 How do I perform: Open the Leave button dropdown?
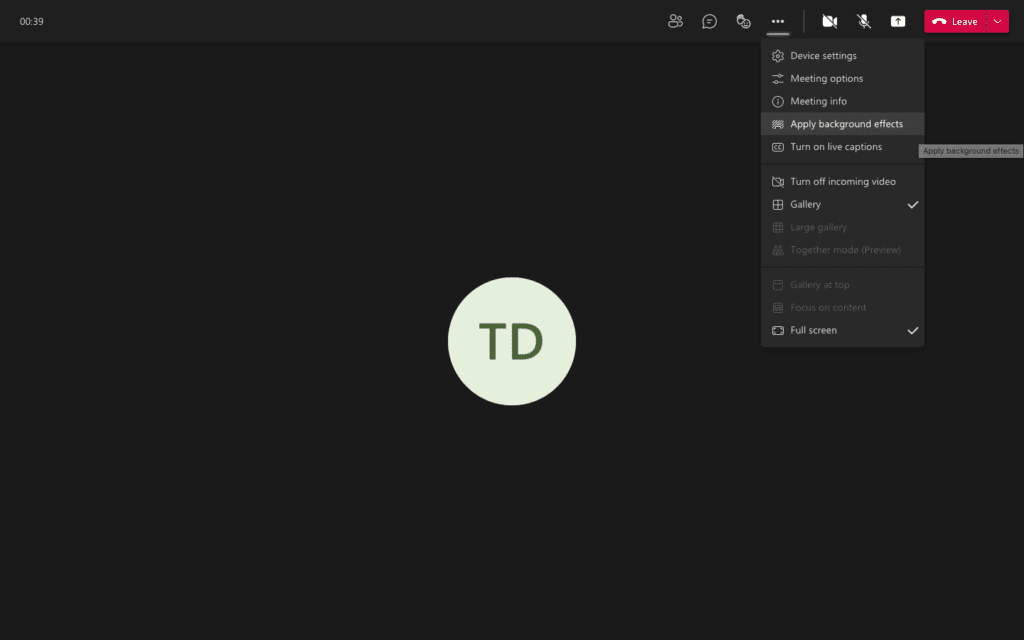(x=997, y=21)
